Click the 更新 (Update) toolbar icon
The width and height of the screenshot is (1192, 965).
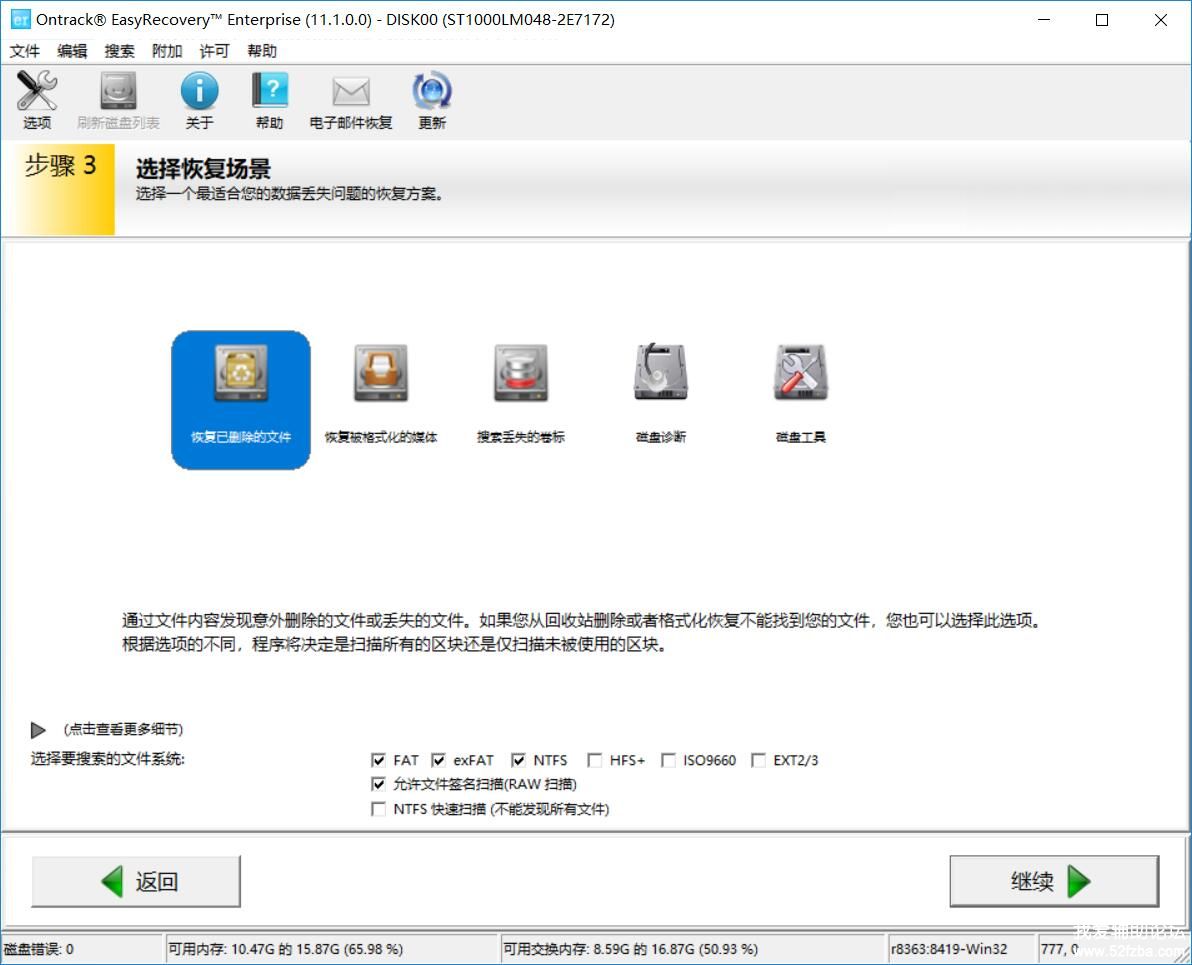coord(432,100)
